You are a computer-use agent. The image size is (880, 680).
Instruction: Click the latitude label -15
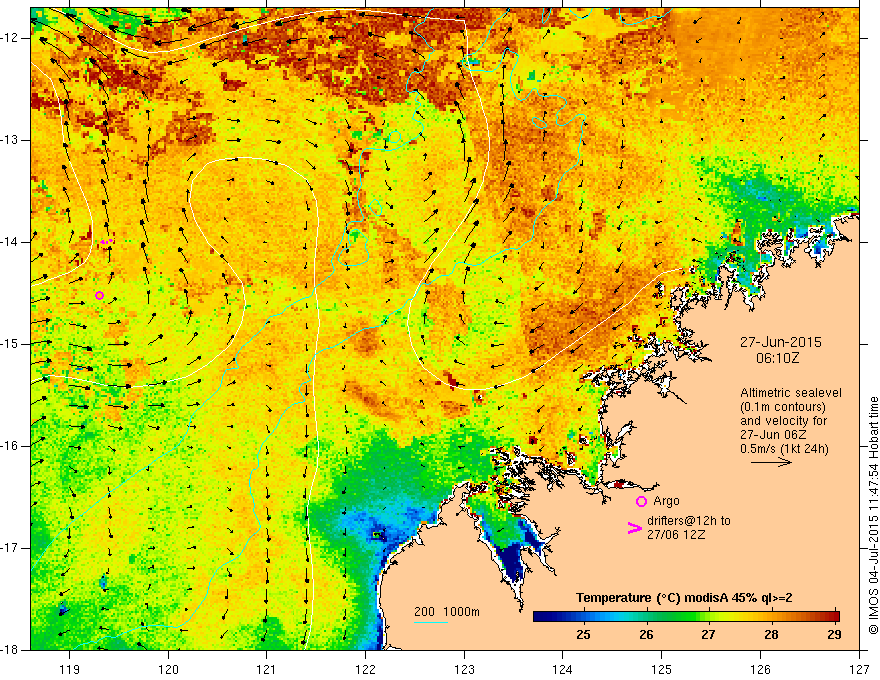[10, 344]
